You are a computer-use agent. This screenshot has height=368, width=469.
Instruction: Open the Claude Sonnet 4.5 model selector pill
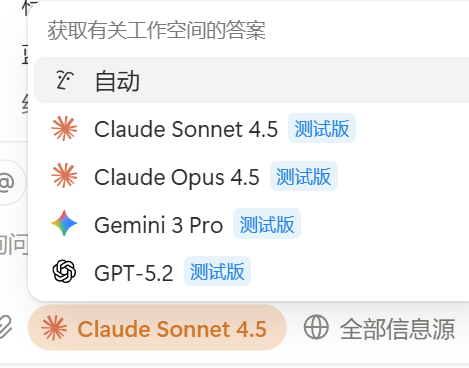[157, 328]
